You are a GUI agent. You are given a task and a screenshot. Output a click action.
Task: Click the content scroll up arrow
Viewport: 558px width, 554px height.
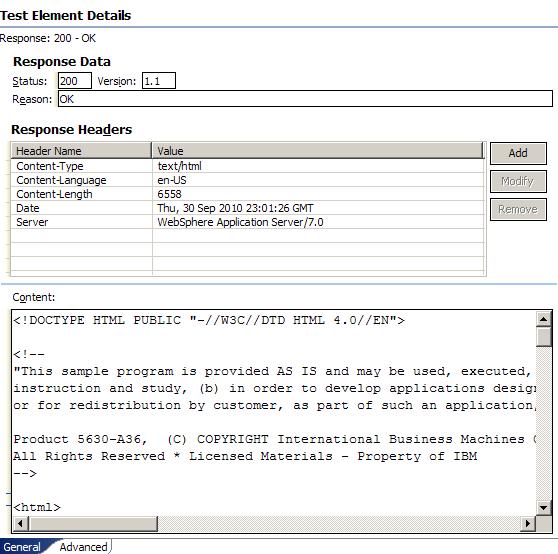coord(543,319)
